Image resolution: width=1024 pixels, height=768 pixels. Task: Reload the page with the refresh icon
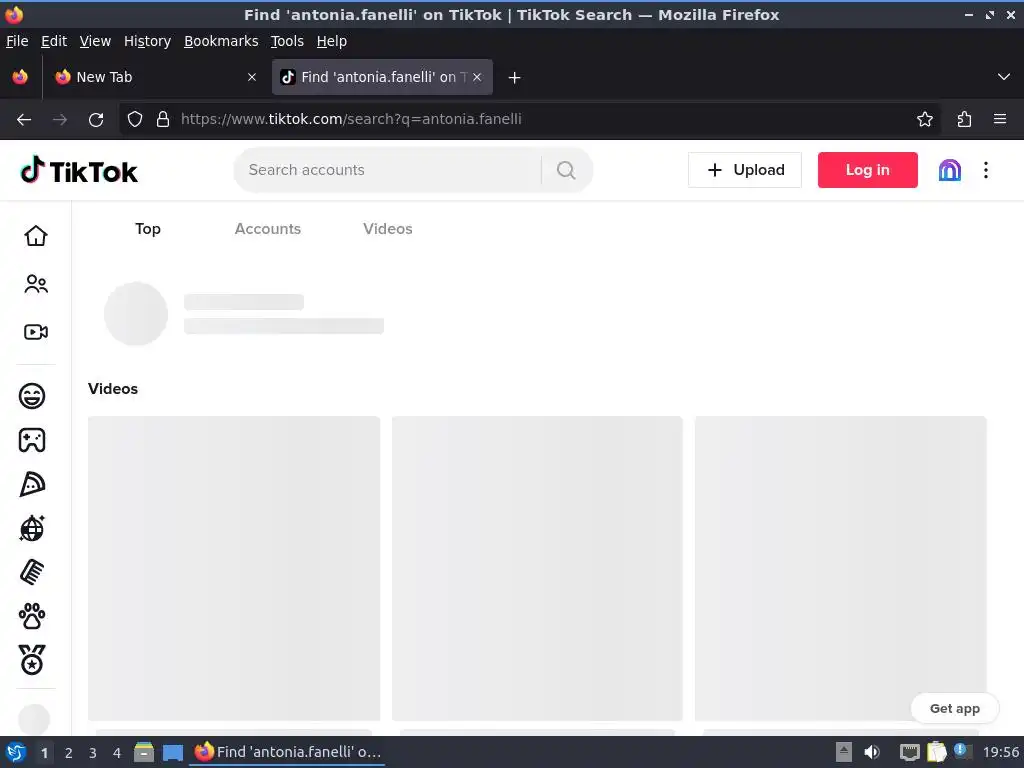96,120
